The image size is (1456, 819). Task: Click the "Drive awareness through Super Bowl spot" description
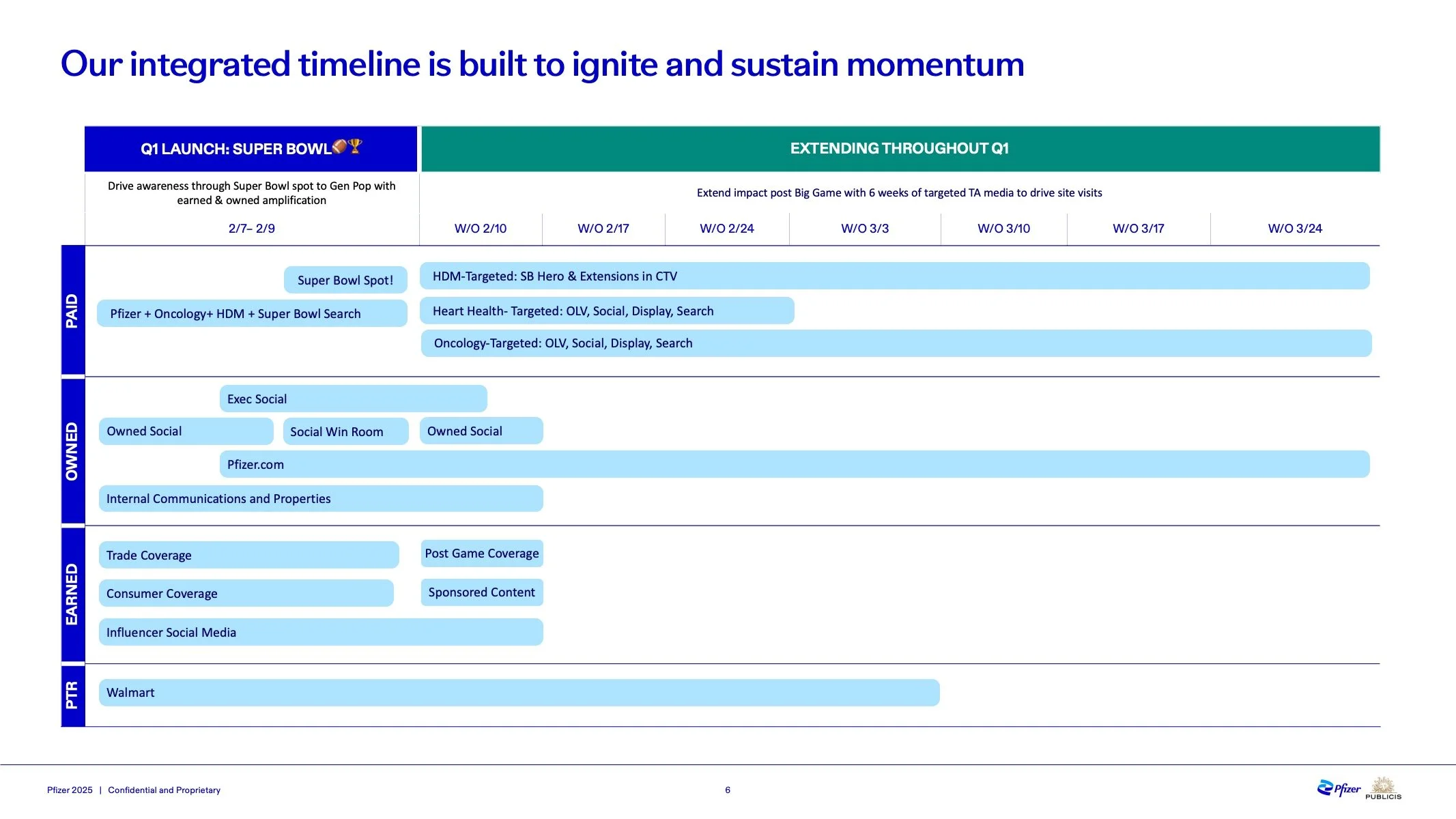(x=252, y=193)
